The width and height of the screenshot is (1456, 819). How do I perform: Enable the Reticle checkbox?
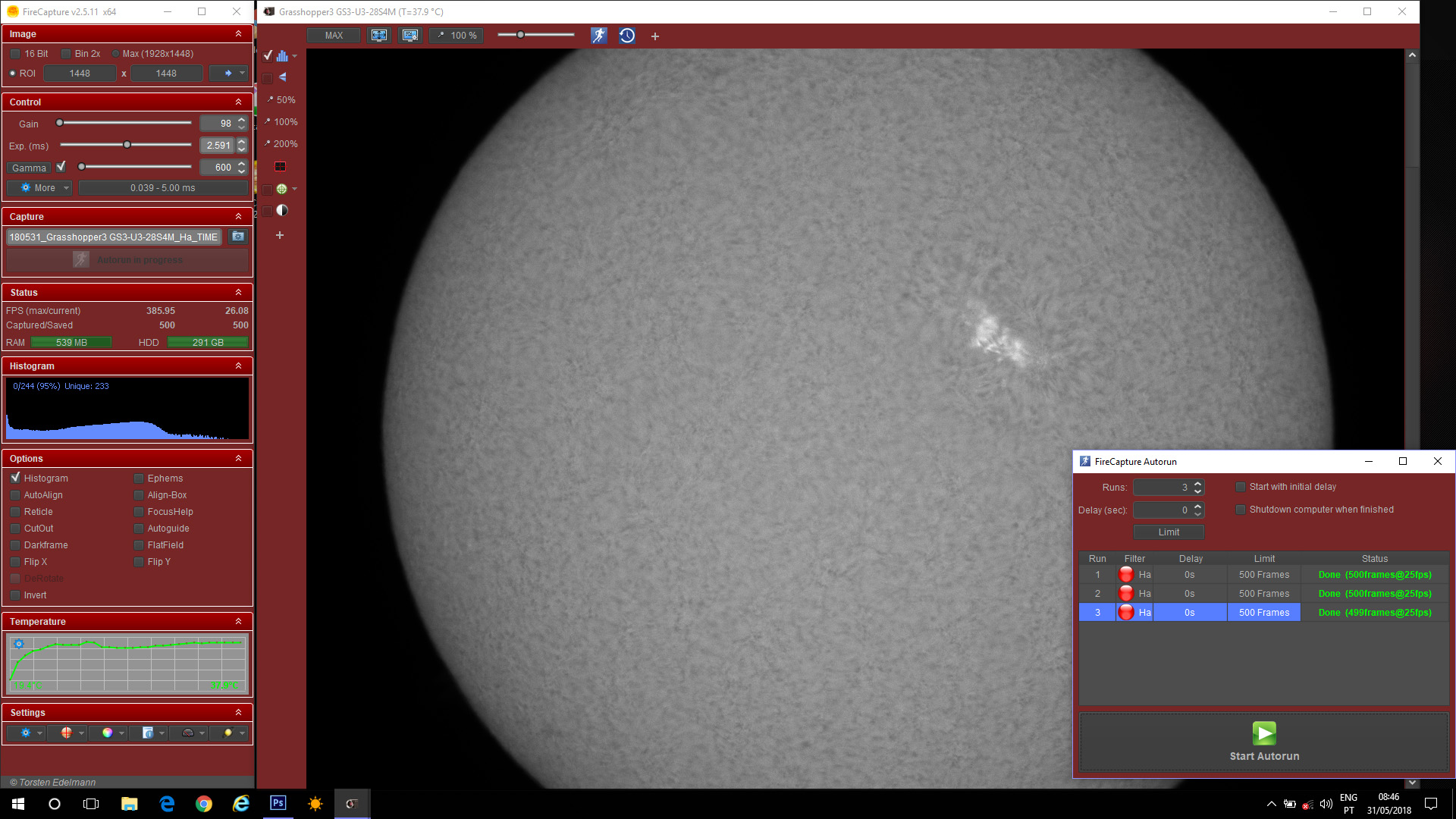pyautogui.click(x=15, y=512)
